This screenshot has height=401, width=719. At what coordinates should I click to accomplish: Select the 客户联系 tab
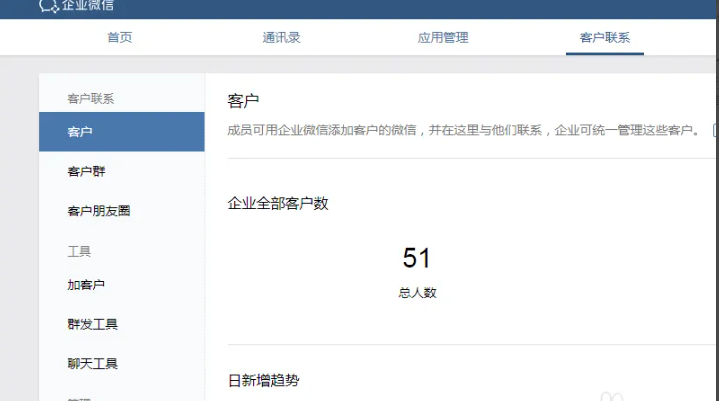[x=605, y=38]
